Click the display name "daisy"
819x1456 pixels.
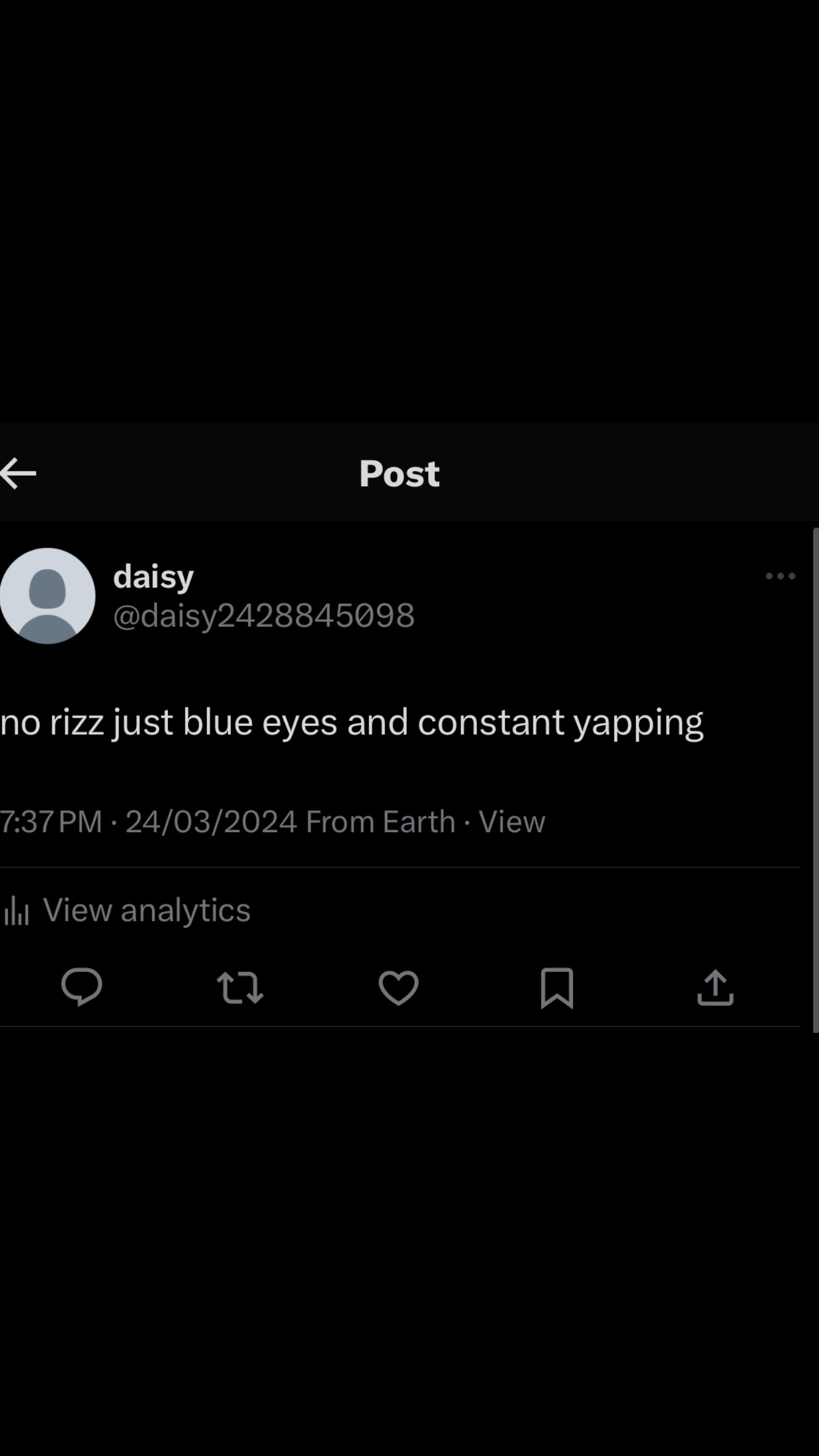click(154, 577)
